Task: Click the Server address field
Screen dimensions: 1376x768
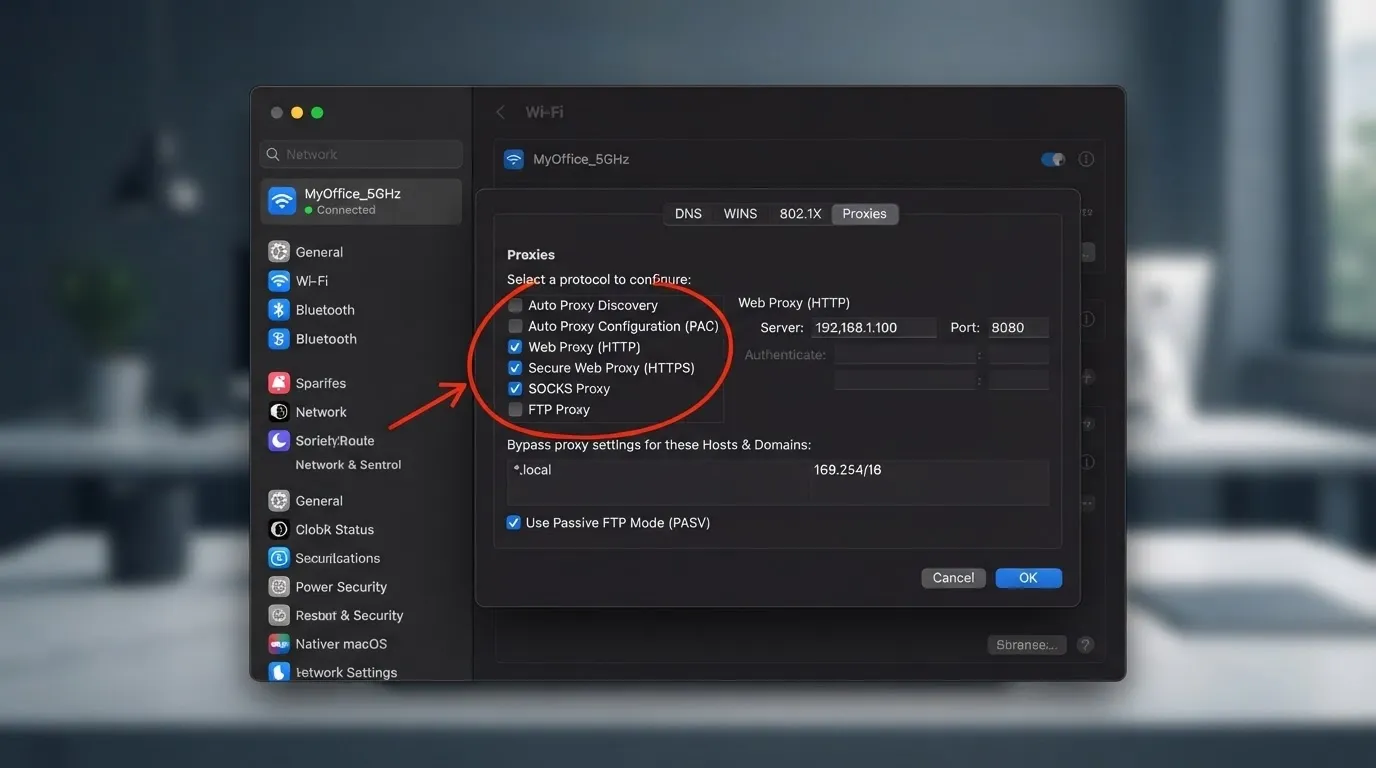Action: coord(873,328)
